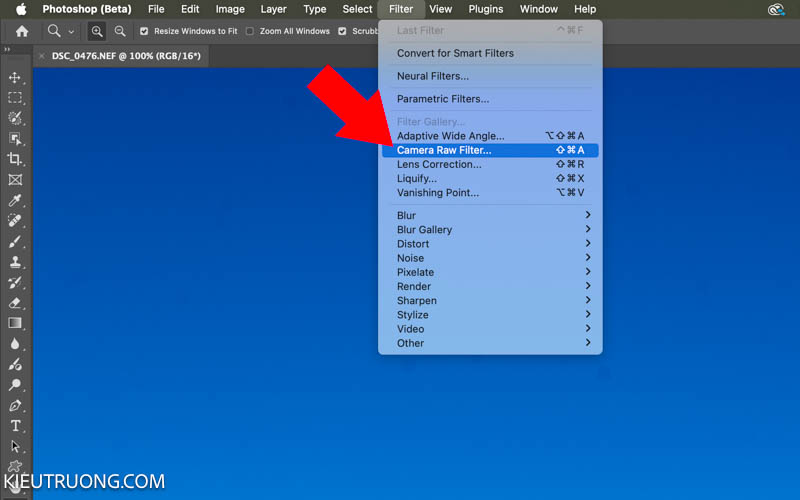Open the Apple menu
Screen dimensions: 800x500
(x=21, y=9)
